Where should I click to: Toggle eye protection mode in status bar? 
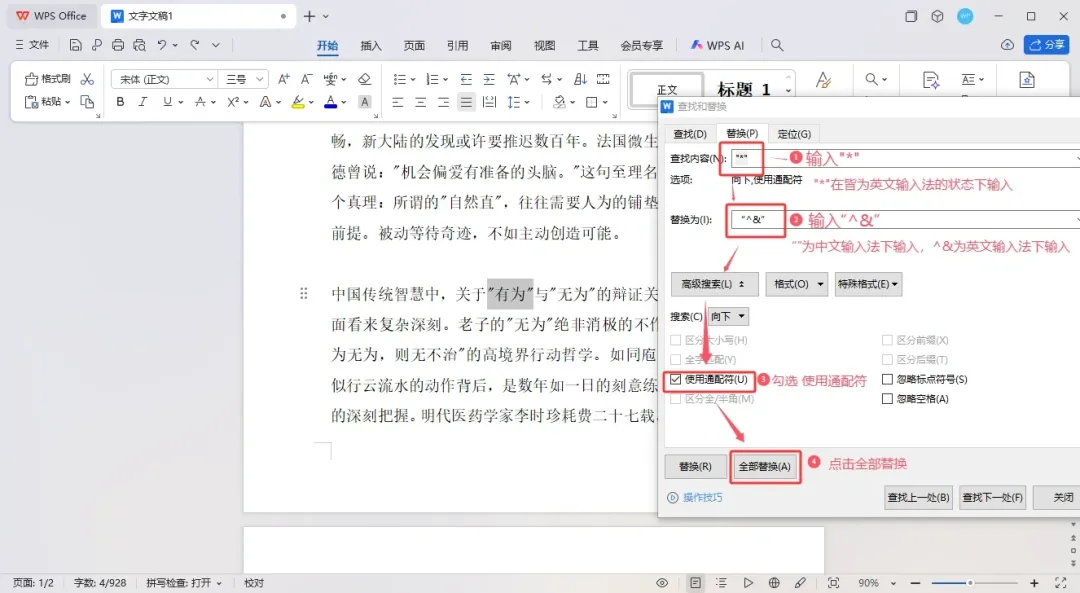coord(662,583)
